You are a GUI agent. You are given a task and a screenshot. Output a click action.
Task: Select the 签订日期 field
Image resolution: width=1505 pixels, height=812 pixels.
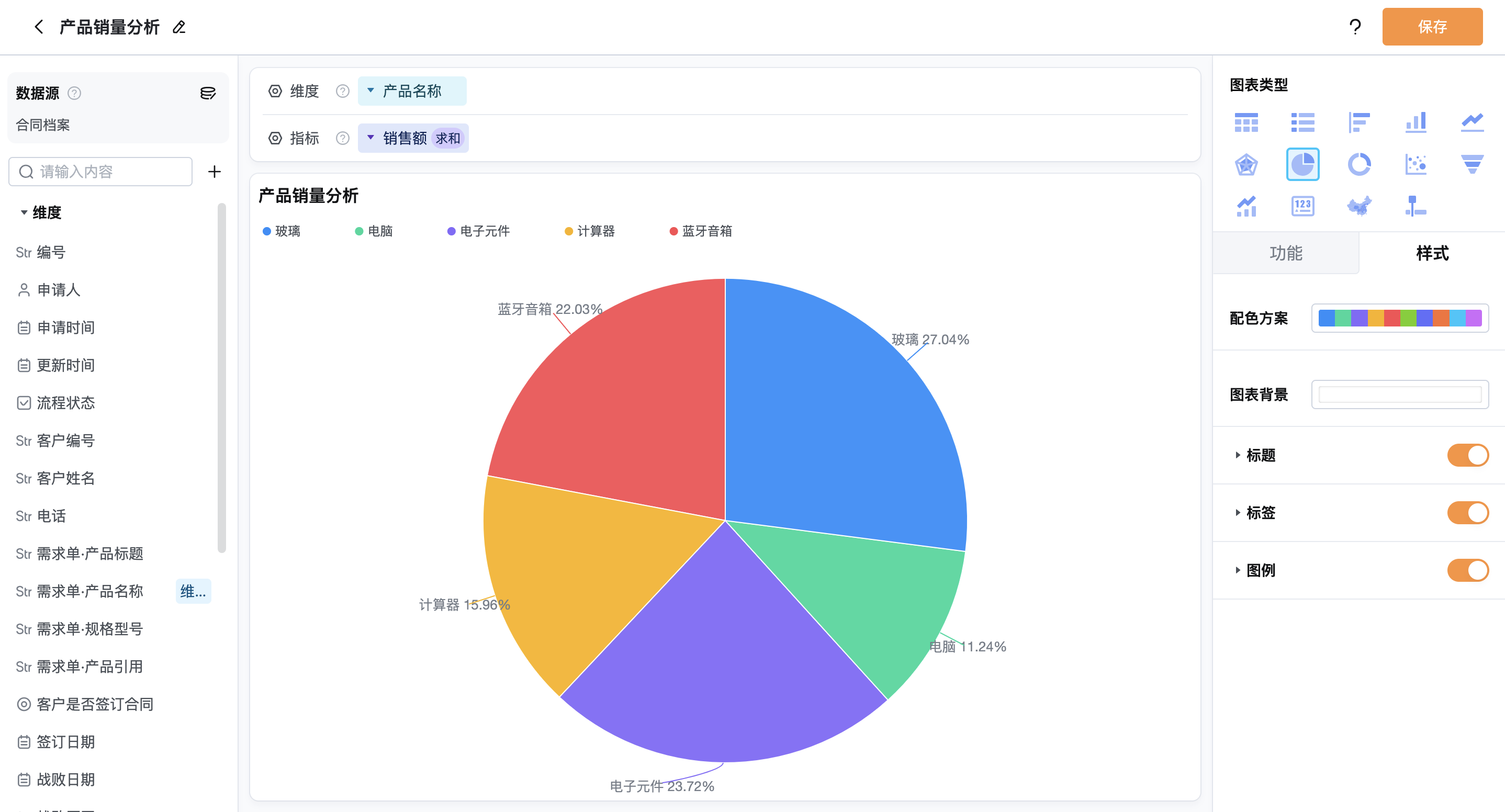point(55,742)
